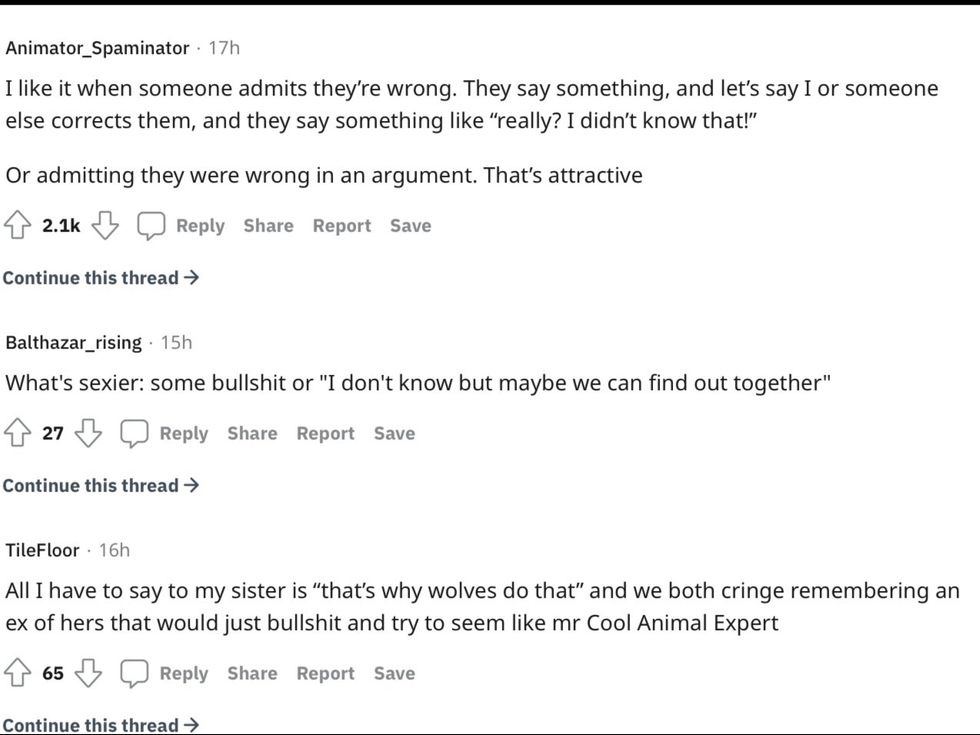Open TileFloor's username link
The height and width of the screenshot is (735, 980).
[x=42, y=550]
